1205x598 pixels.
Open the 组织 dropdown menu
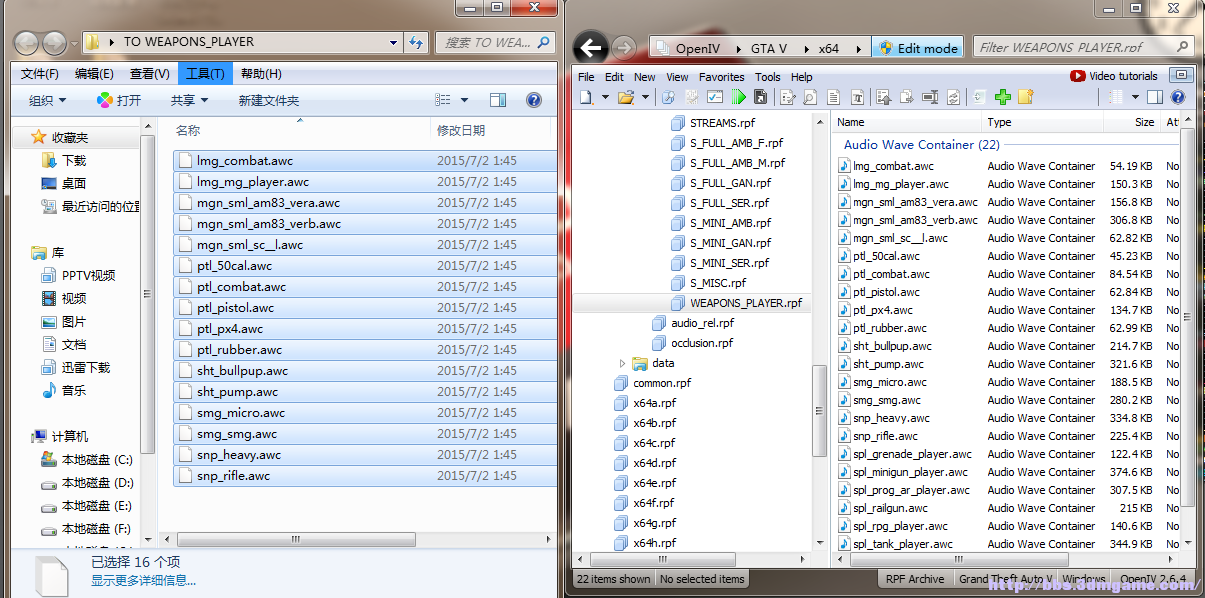(47, 100)
